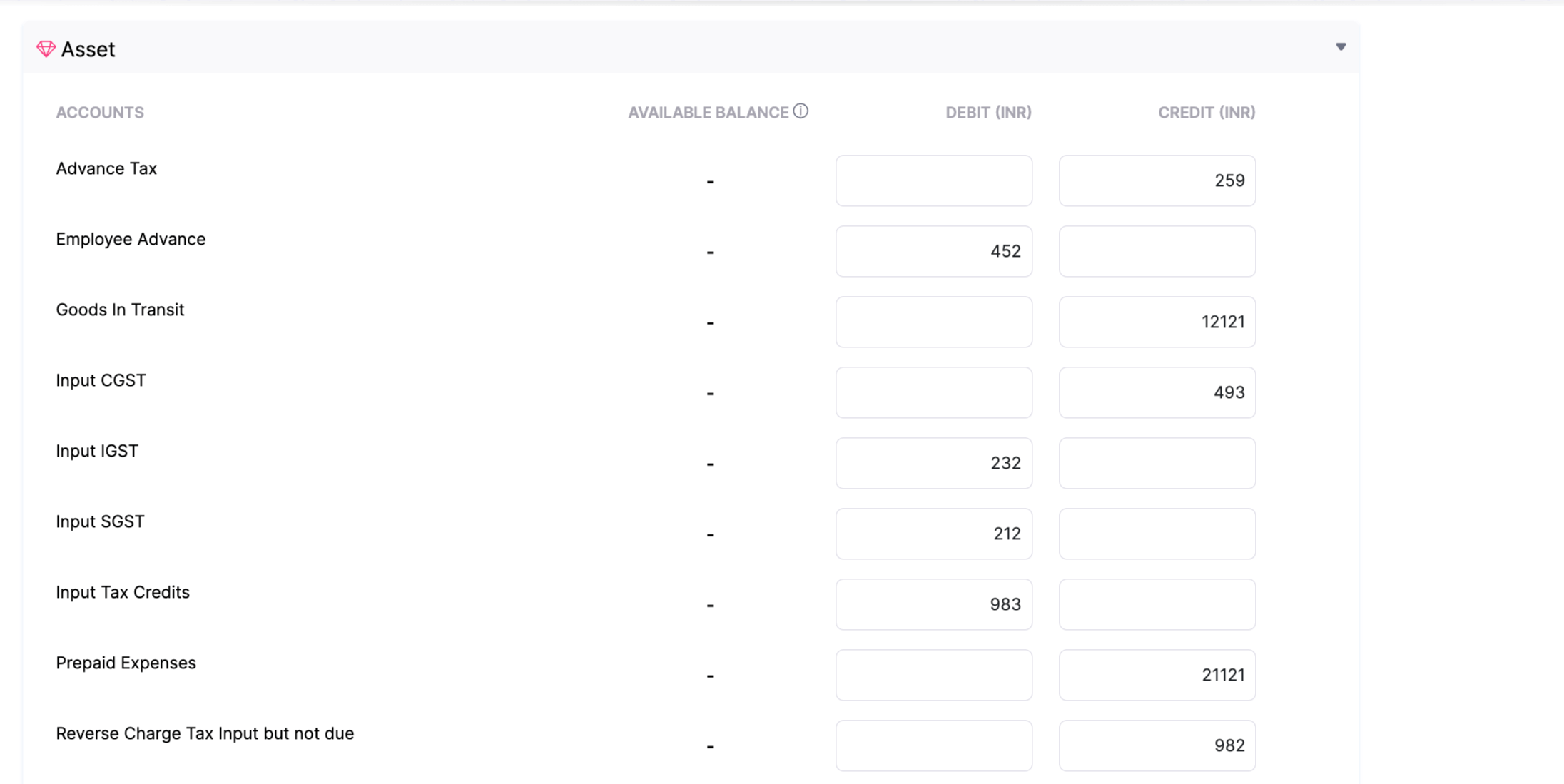Click the Available Balance info icon
Image resolution: width=1564 pixels, height=784 pixels.
[801, 111]
